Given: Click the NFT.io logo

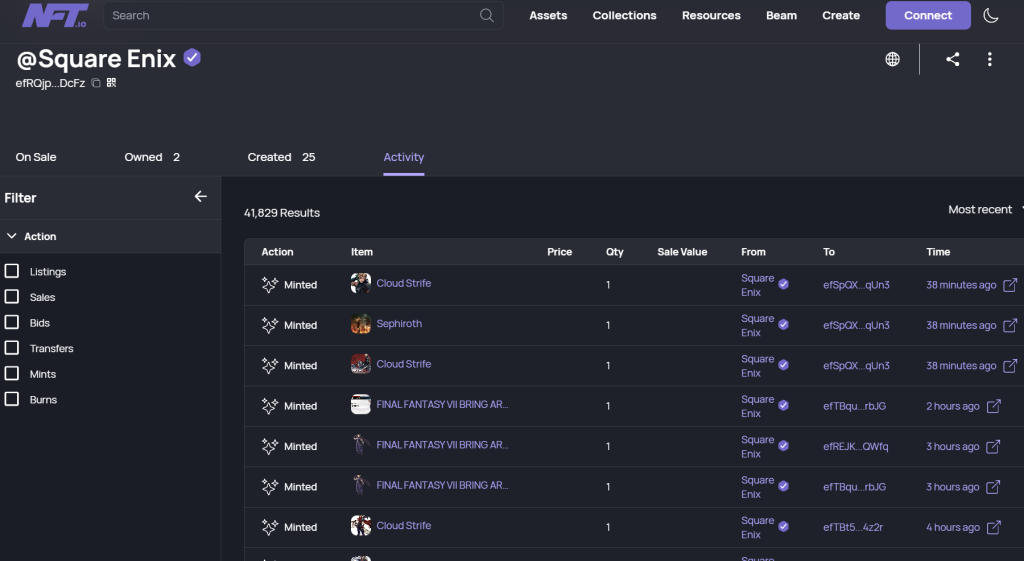Looking at the screenshot, I should (x=55, y=16).
